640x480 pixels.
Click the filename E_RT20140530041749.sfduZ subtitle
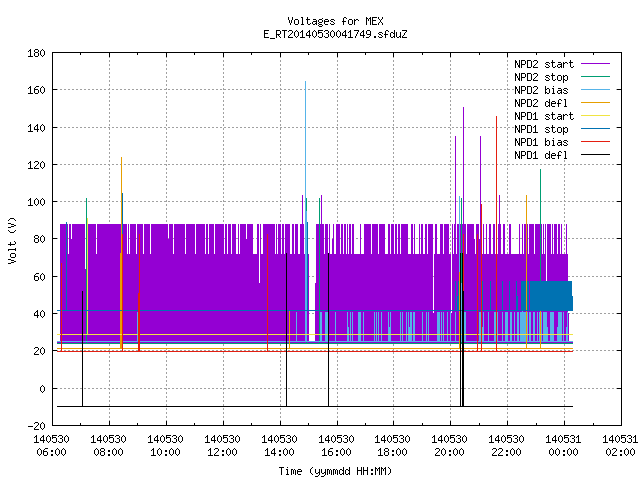point(335,34)
